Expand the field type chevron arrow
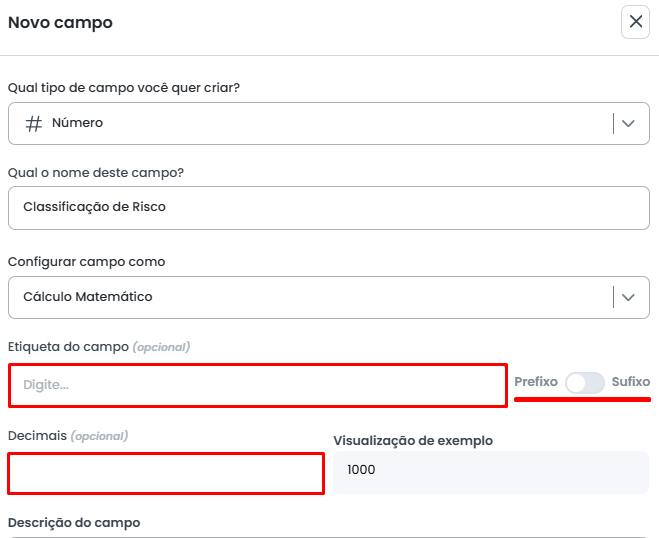The width and height of the screenshot is (659, 538). coord(628,124)
